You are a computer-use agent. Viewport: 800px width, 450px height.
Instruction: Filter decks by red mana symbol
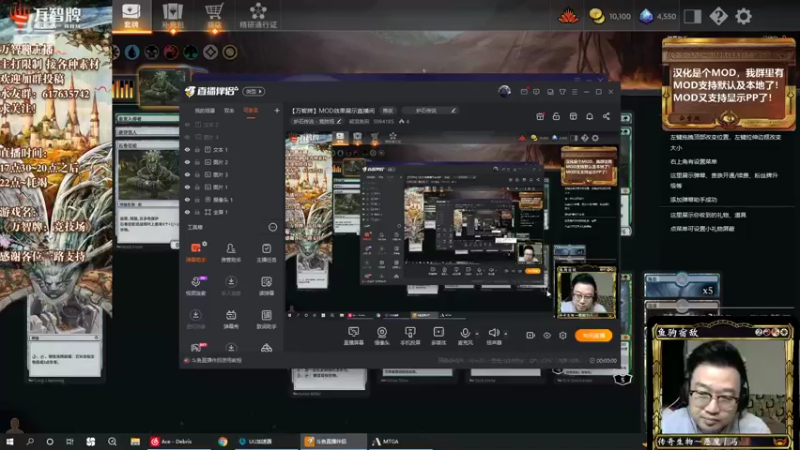tap(171, 52)
